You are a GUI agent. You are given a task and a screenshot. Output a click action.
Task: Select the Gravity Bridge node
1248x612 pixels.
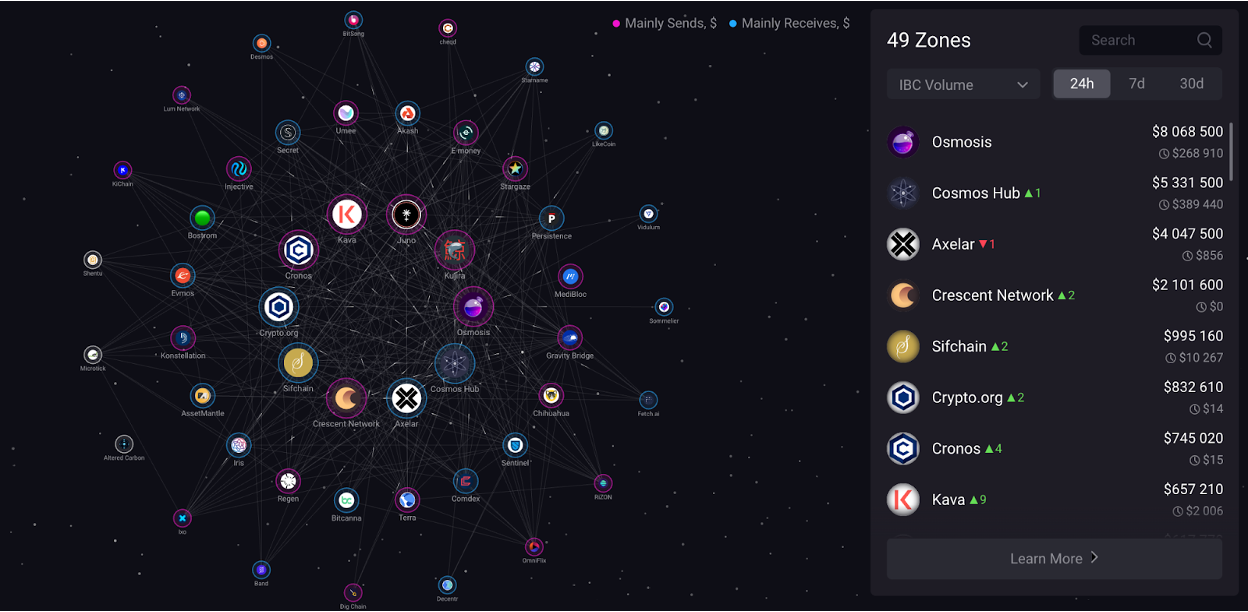(x=569, y=337)
